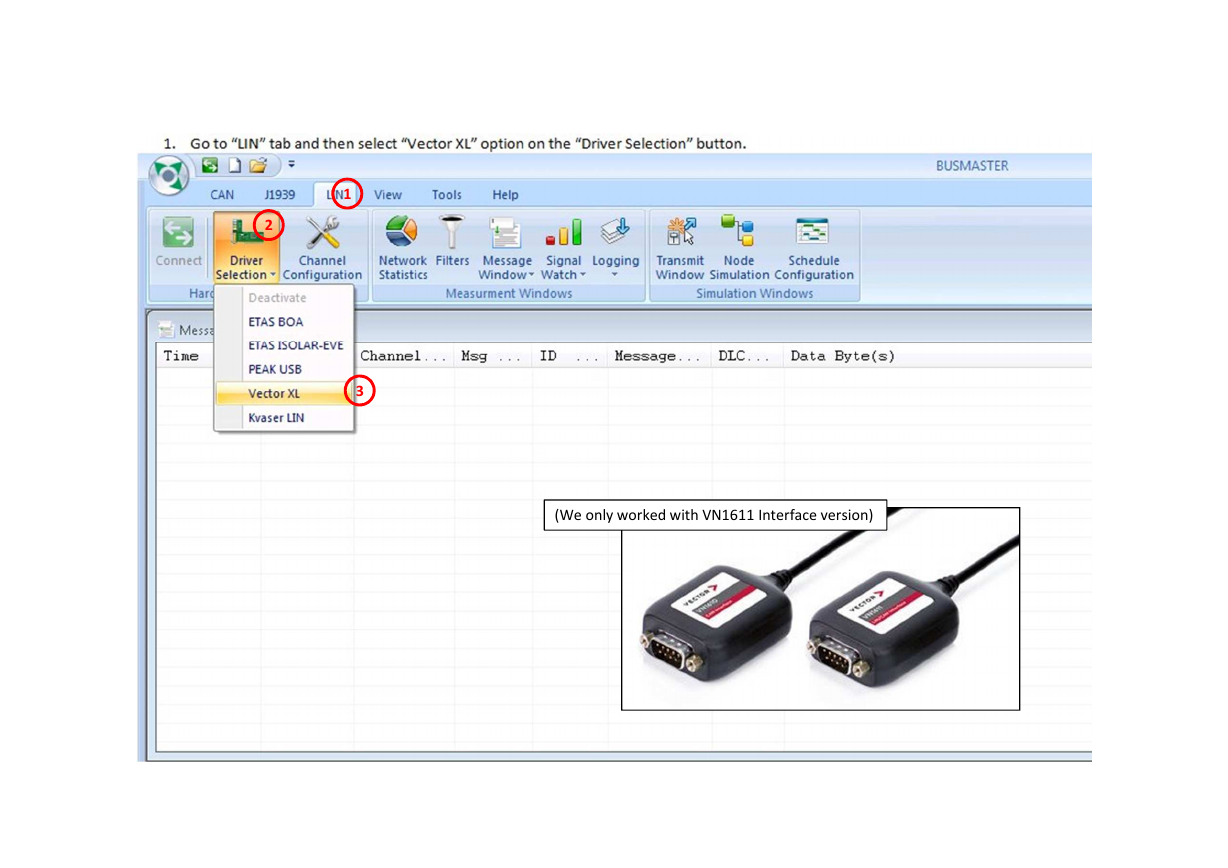Open Channel Configuration wrench icon
The width and height of the screenshot is (1228, 868).
322,232
